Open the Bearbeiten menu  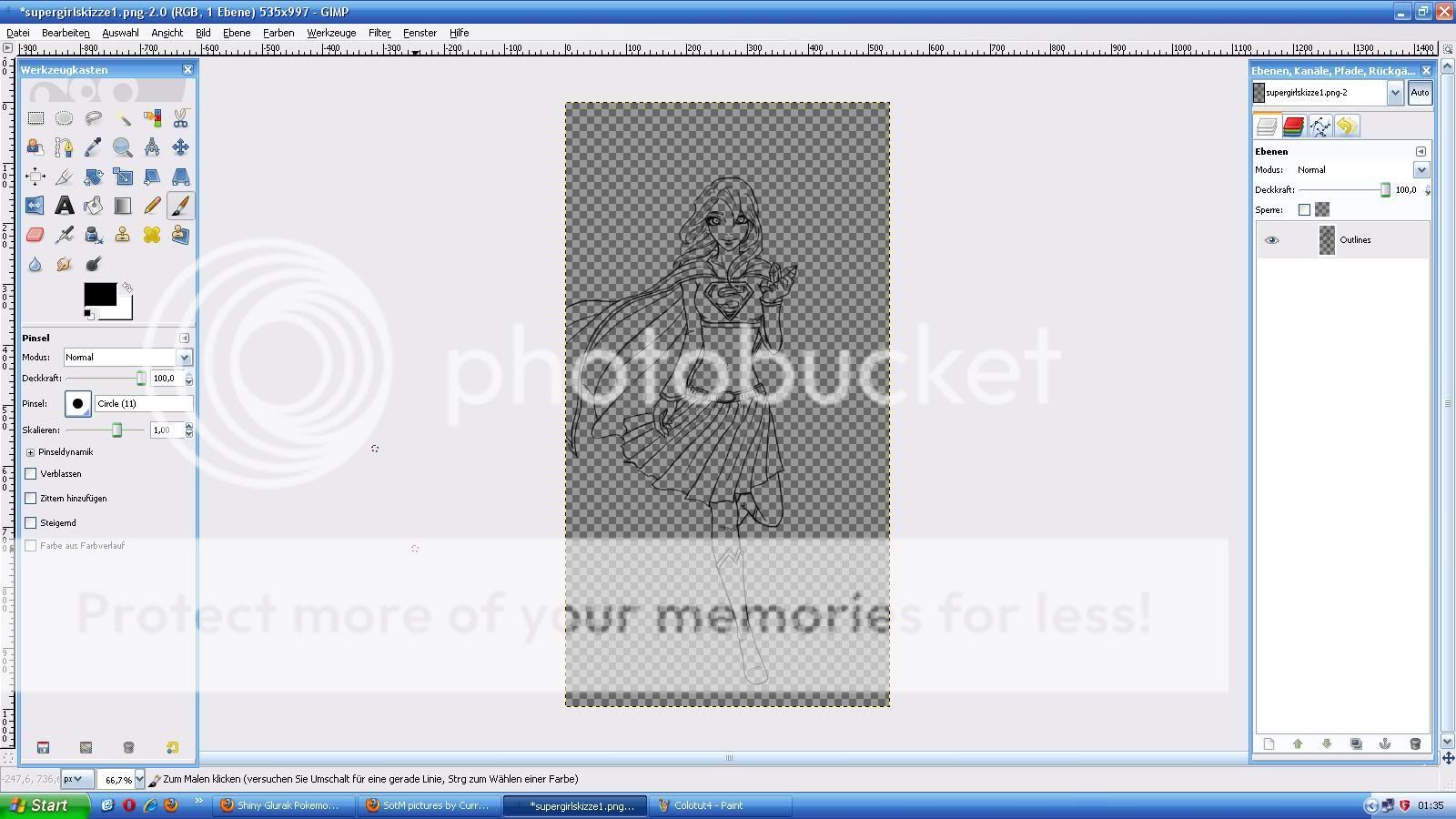[66, 33]
